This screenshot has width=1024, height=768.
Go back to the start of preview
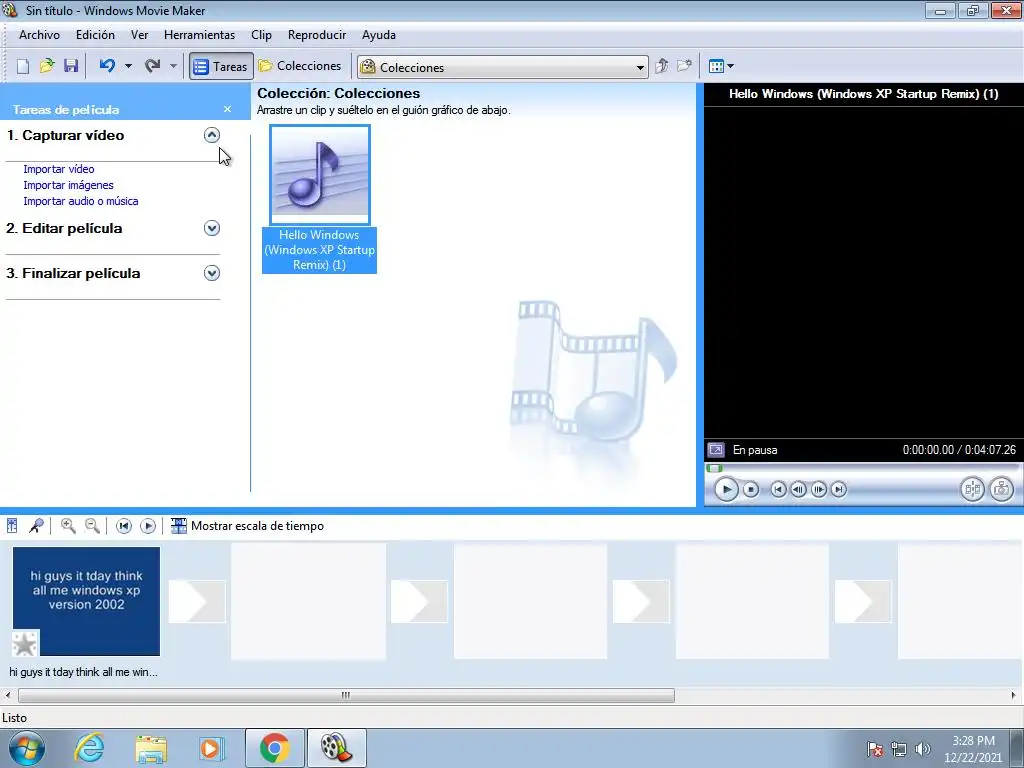point(778,490)
